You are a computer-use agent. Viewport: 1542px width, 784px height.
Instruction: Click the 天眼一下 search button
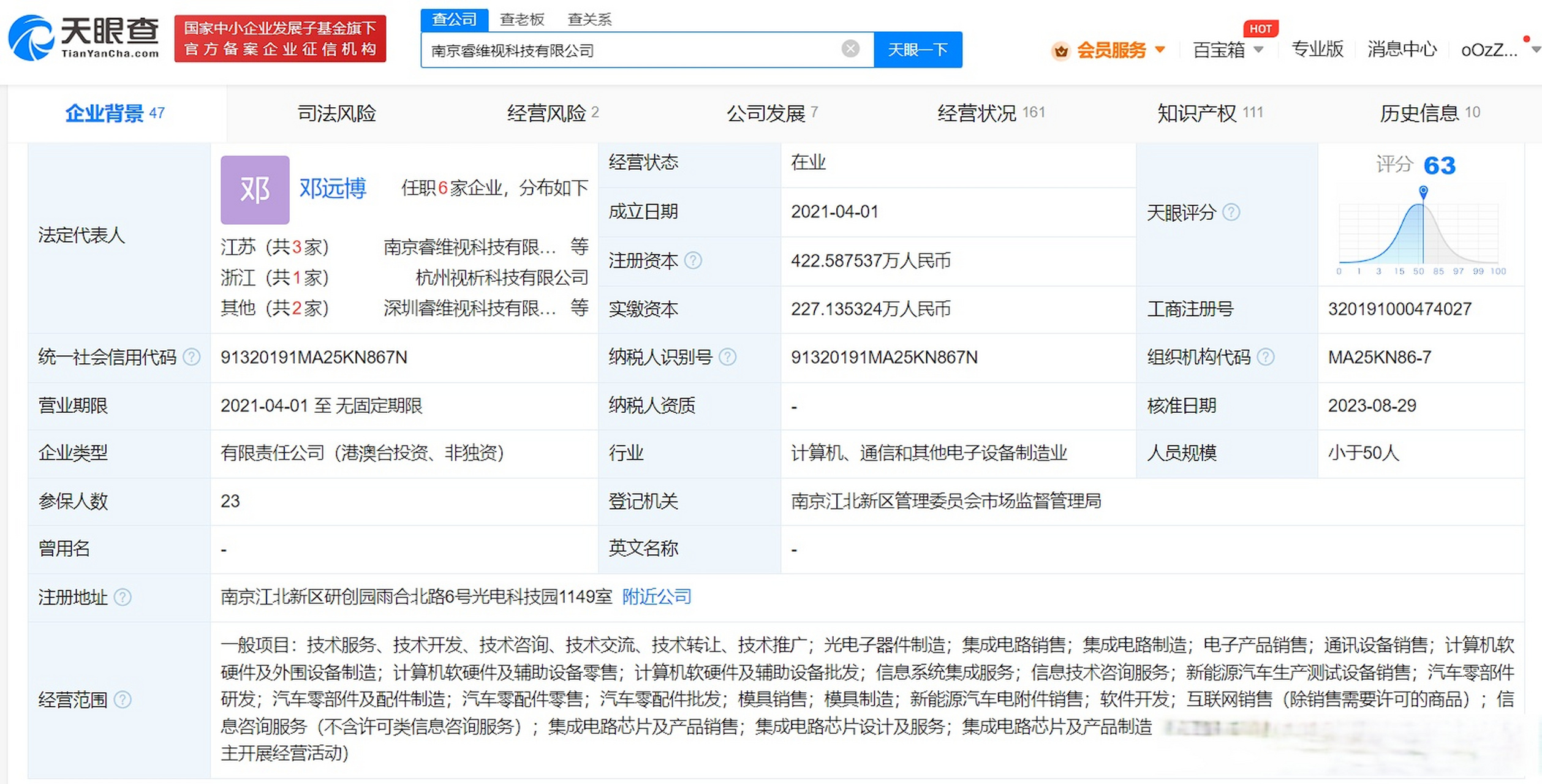(918, 50)
